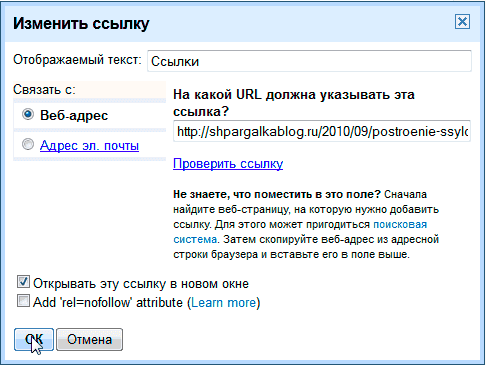The height and width of the screenshot is (365, 486).
Task: Edit the Отображаемый текст field
Action: pos(309,61)
